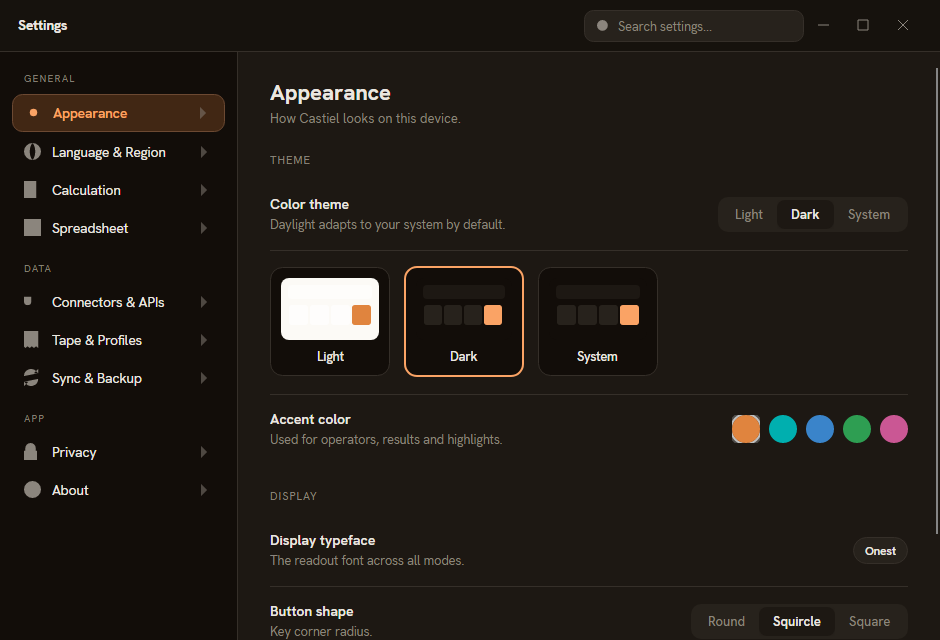940x640 pixels.
Task: Click the Calculation sidebar icon
Action: [30, 189]
